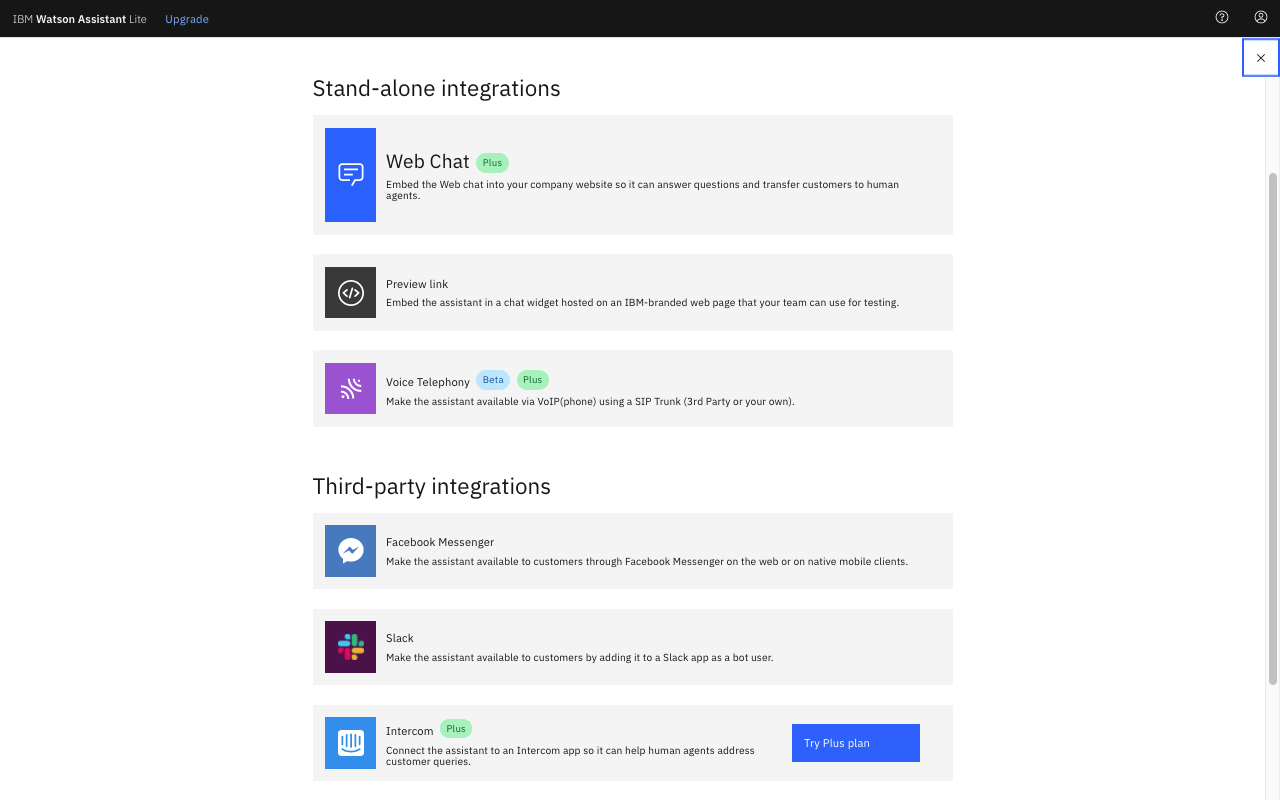The width and height of the screenshot is (1280, 800).
Task: Click the vertical scrollbar thumb
Action: click(1273, 428)
